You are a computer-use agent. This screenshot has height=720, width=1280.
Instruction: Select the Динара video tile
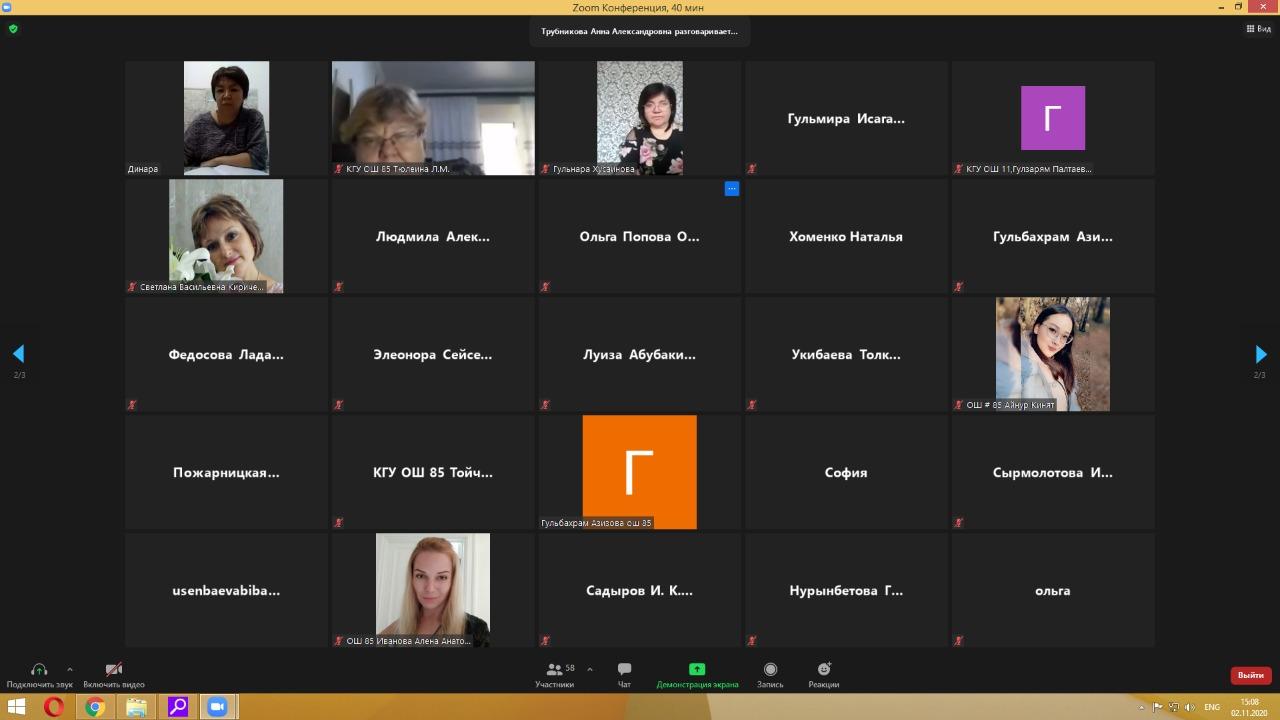pos(226,118)
